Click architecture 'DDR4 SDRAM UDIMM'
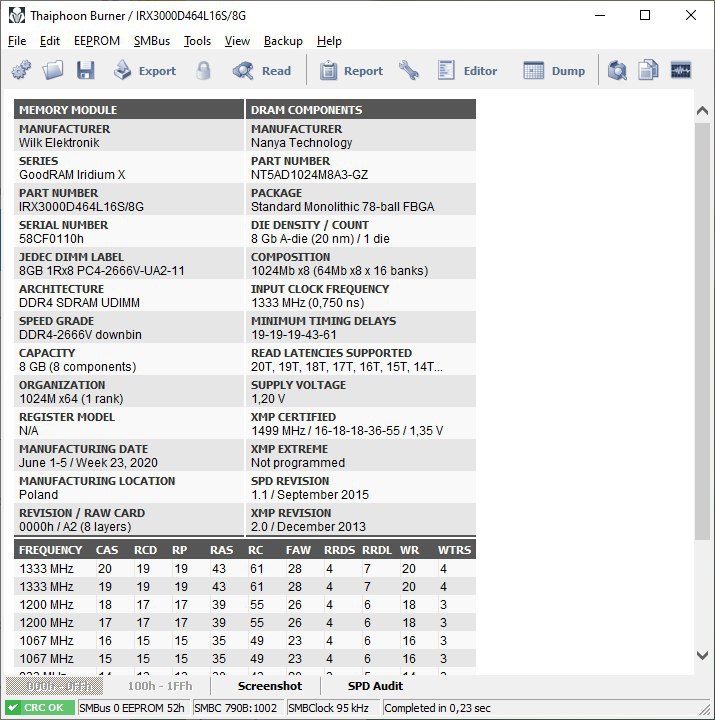 coord(79,303)
